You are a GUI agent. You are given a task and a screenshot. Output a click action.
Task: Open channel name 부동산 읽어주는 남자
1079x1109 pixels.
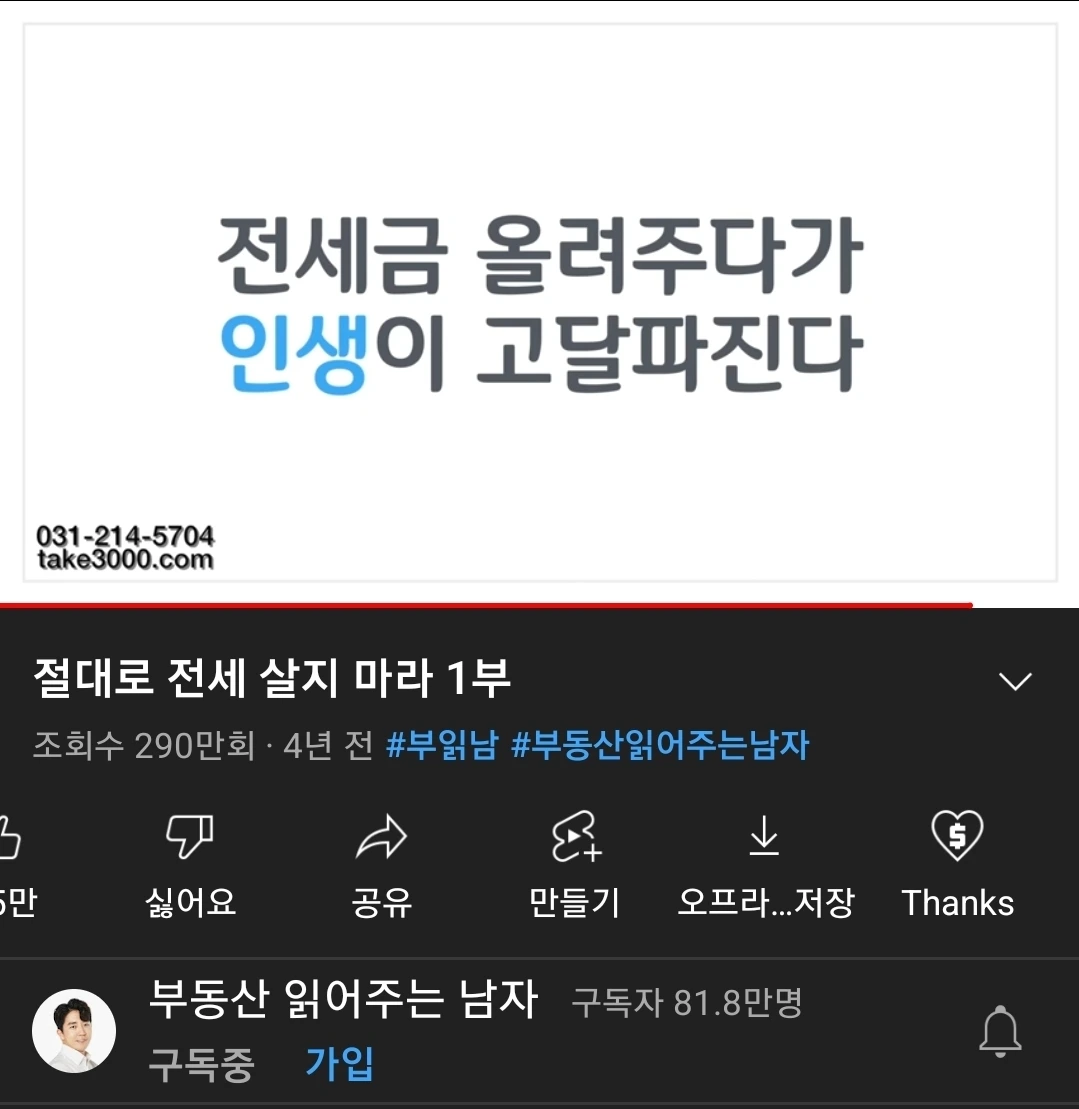tap(344, 999)
